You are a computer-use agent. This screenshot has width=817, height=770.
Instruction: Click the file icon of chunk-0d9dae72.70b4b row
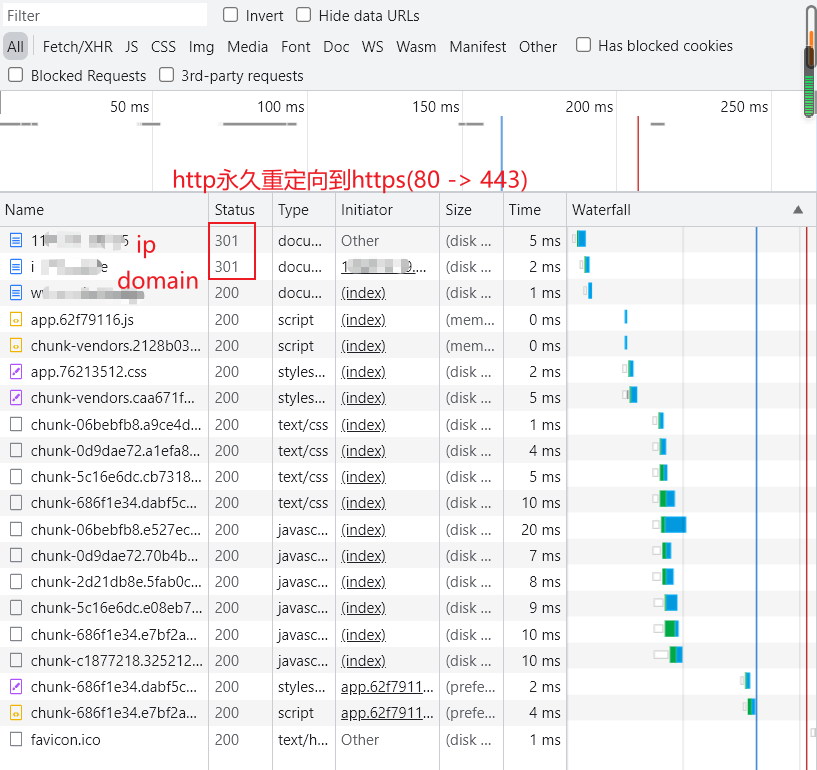coord(16,556)
